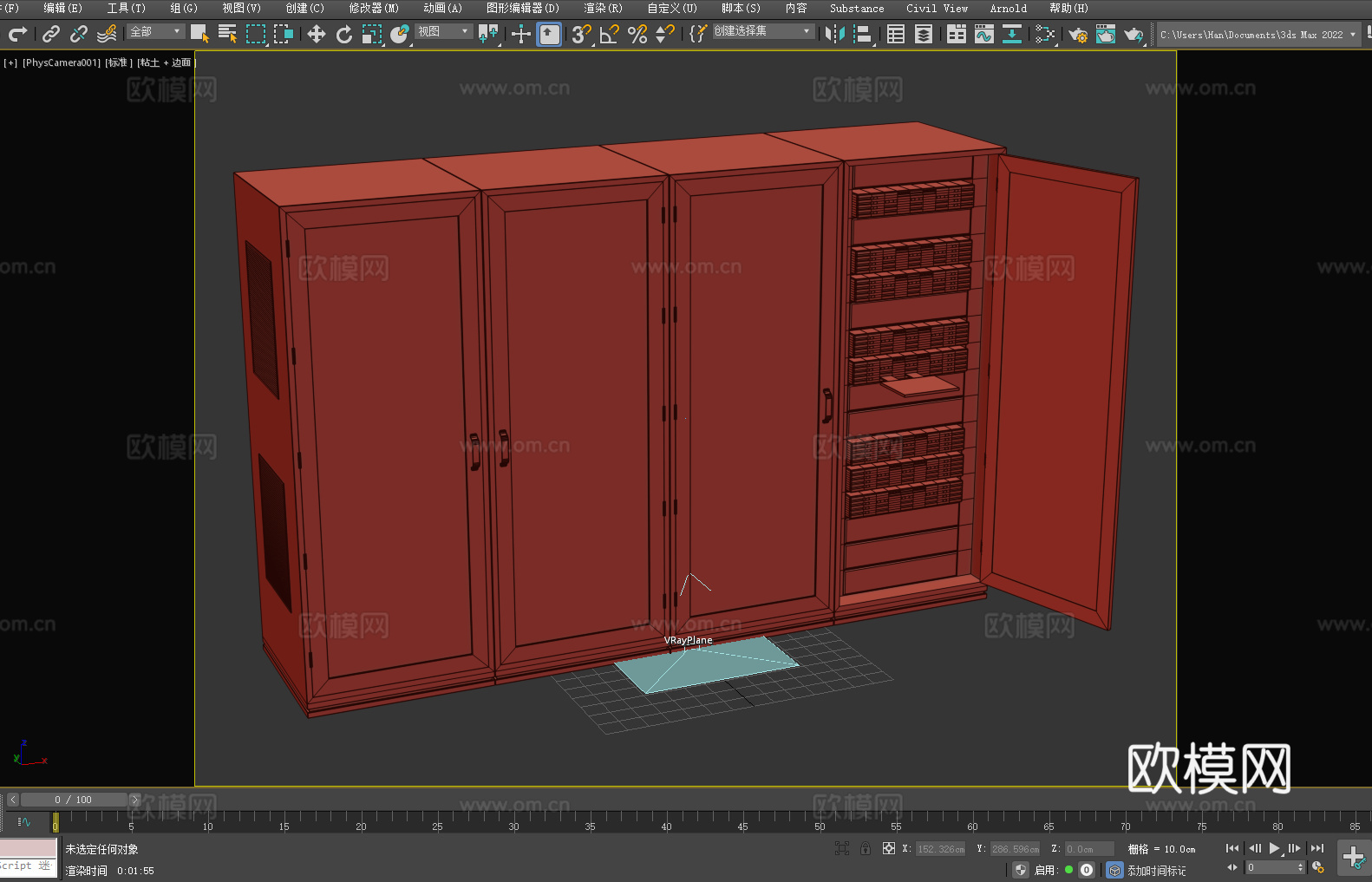Select the Link objects tool
Viewport: 1372px width, 882px height.
click(x=51, y=34)
